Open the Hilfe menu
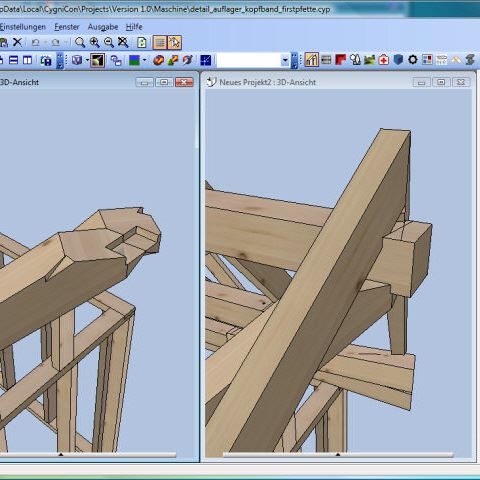 [134, 27]
